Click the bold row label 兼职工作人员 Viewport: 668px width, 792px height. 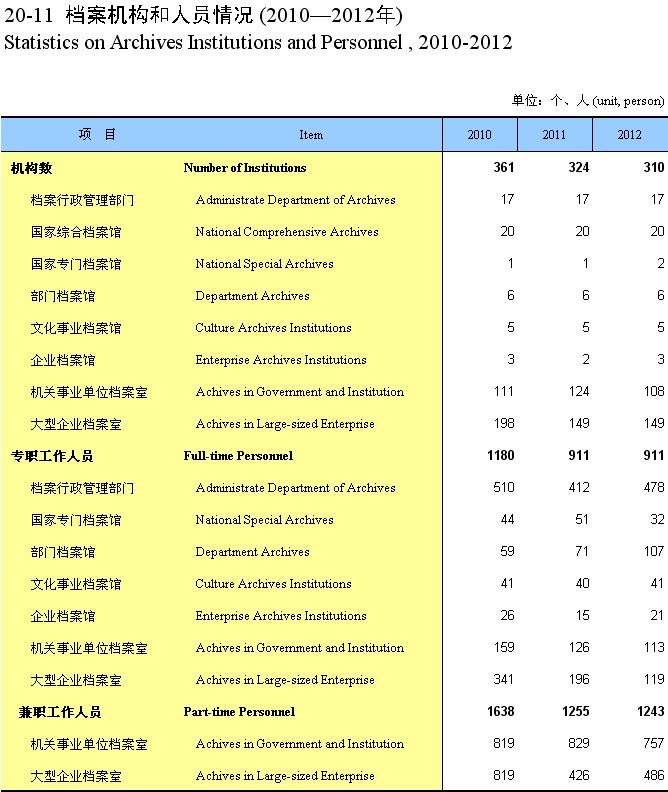[x=60, y=713]
